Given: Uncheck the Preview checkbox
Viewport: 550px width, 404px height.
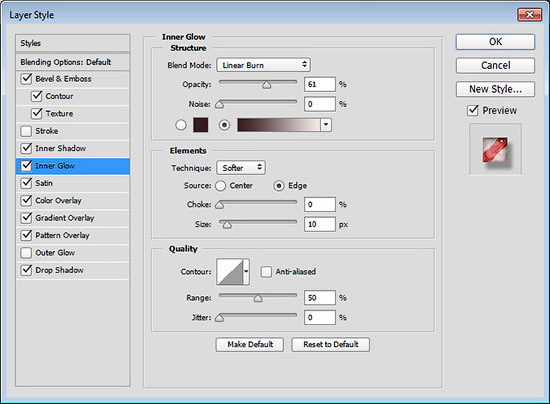Looking at the screenshot, I should click(x=473, y=110).
